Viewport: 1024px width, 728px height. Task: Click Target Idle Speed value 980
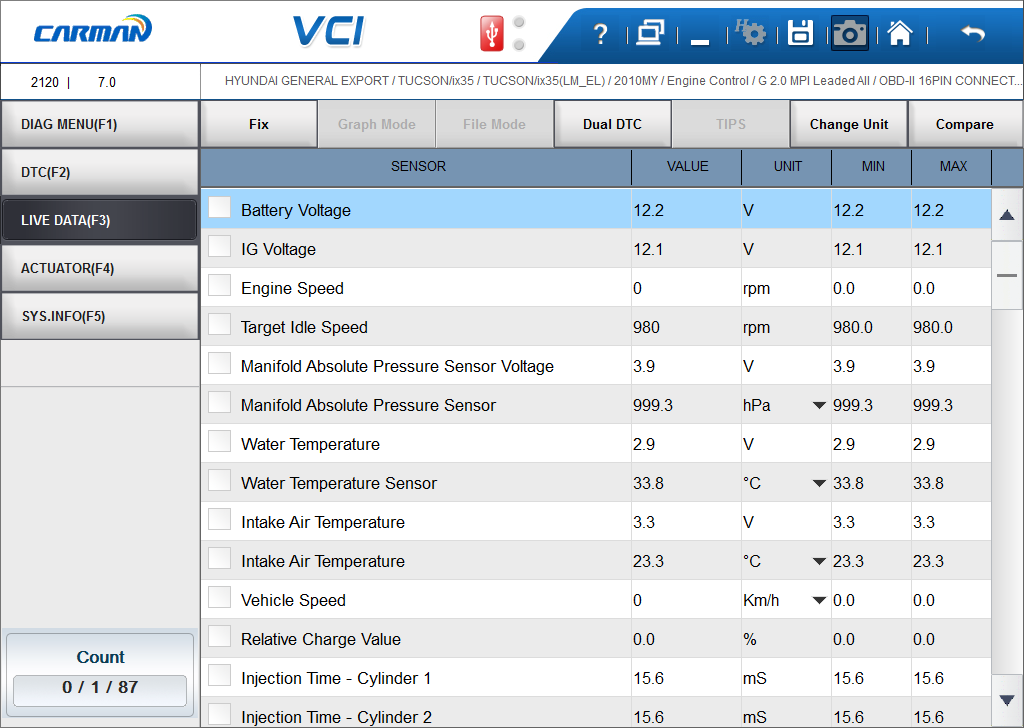tap(646, 328)
